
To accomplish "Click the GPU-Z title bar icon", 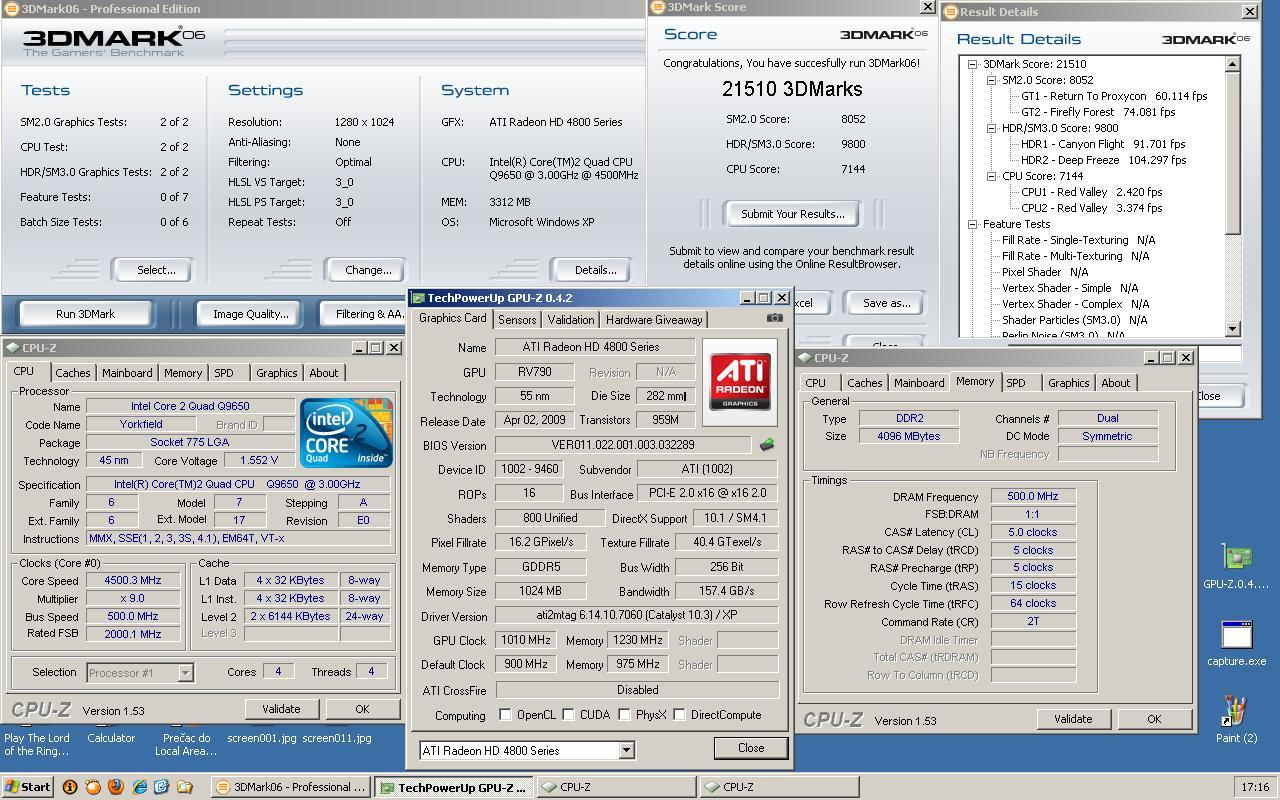I will click(418, 298).
